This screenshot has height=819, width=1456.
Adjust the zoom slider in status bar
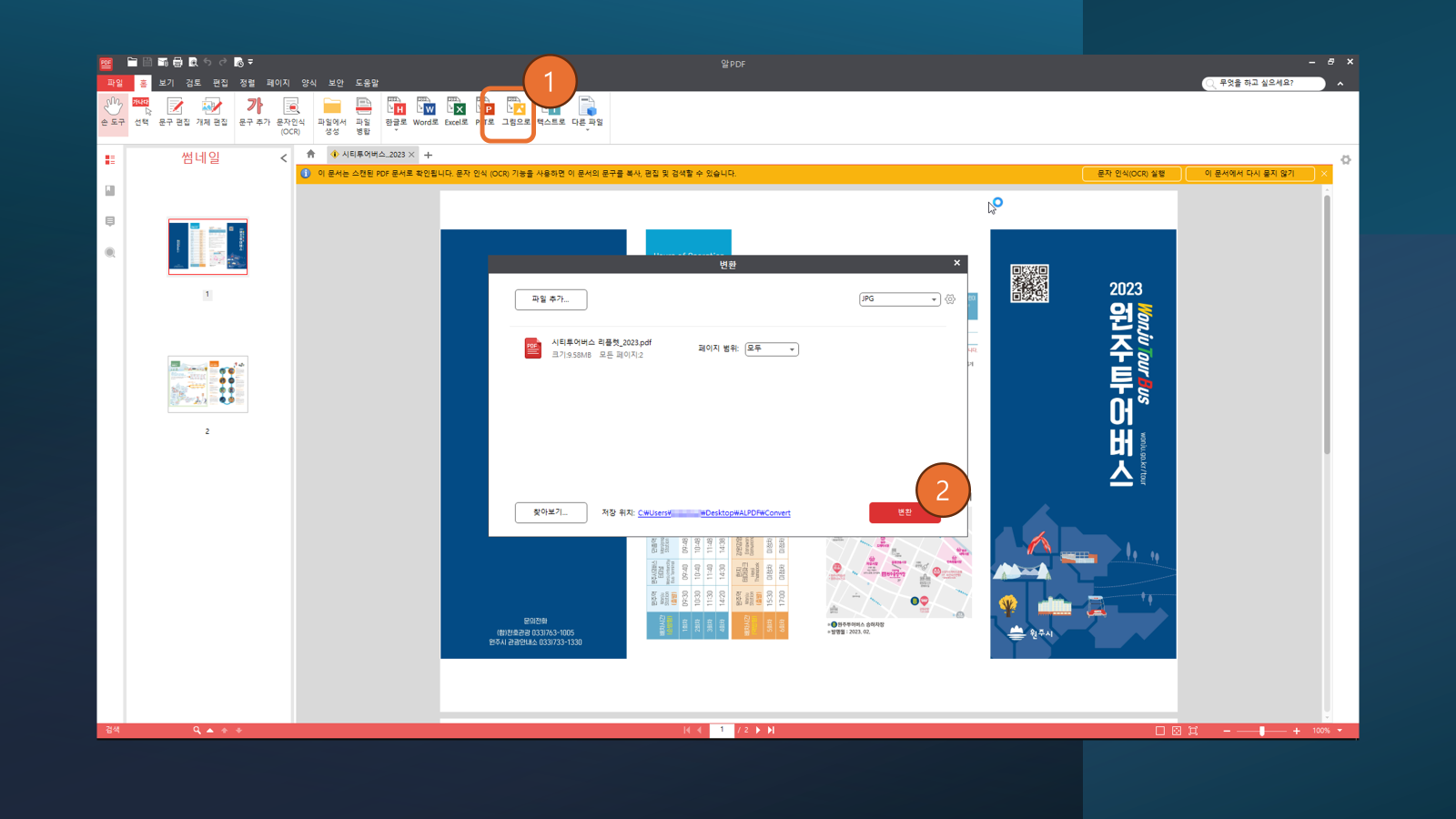point(1261,731)
